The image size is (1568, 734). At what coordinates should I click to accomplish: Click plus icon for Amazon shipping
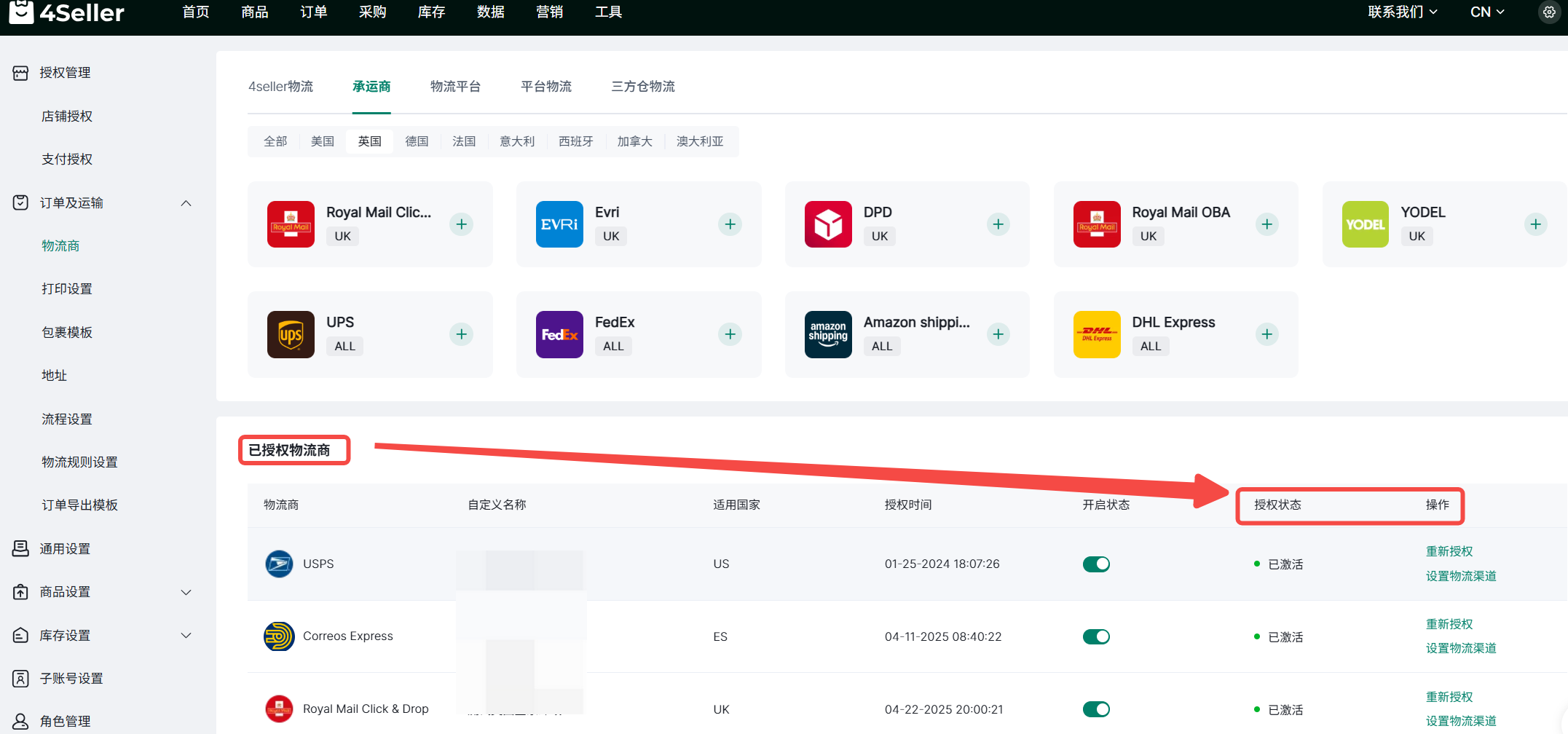tap(998, 334)
